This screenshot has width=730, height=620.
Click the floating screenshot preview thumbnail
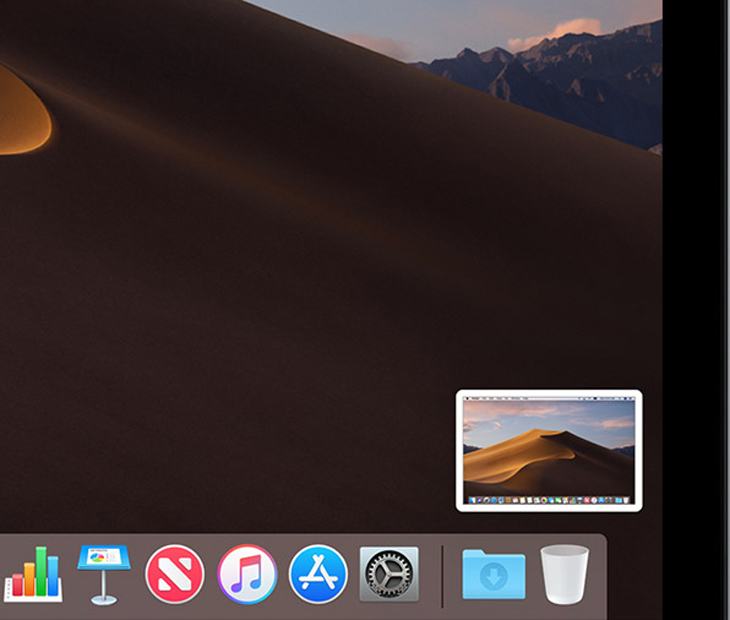tap(549, 451)
